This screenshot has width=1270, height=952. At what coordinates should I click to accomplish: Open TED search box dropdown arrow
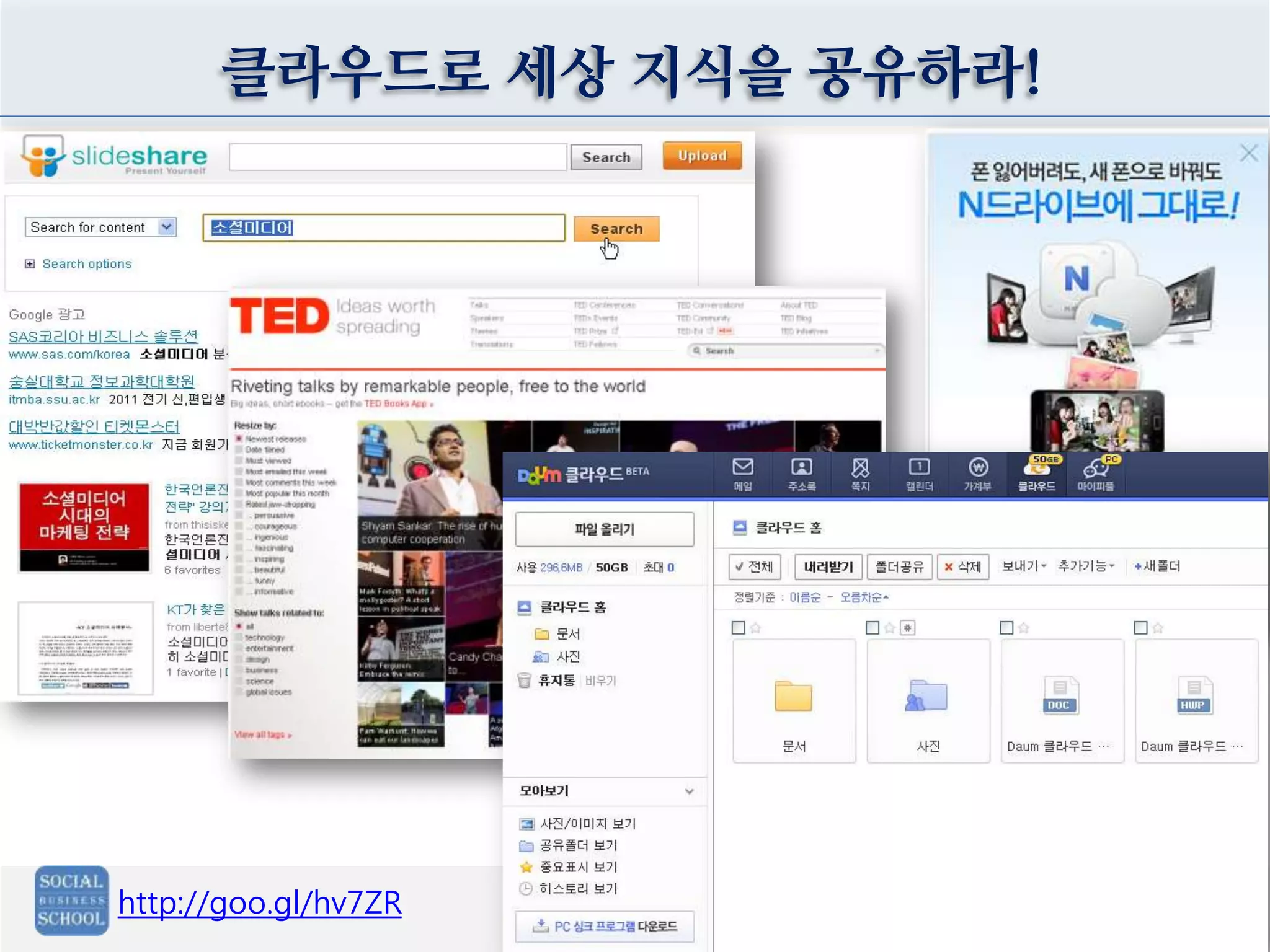point(877,351)
